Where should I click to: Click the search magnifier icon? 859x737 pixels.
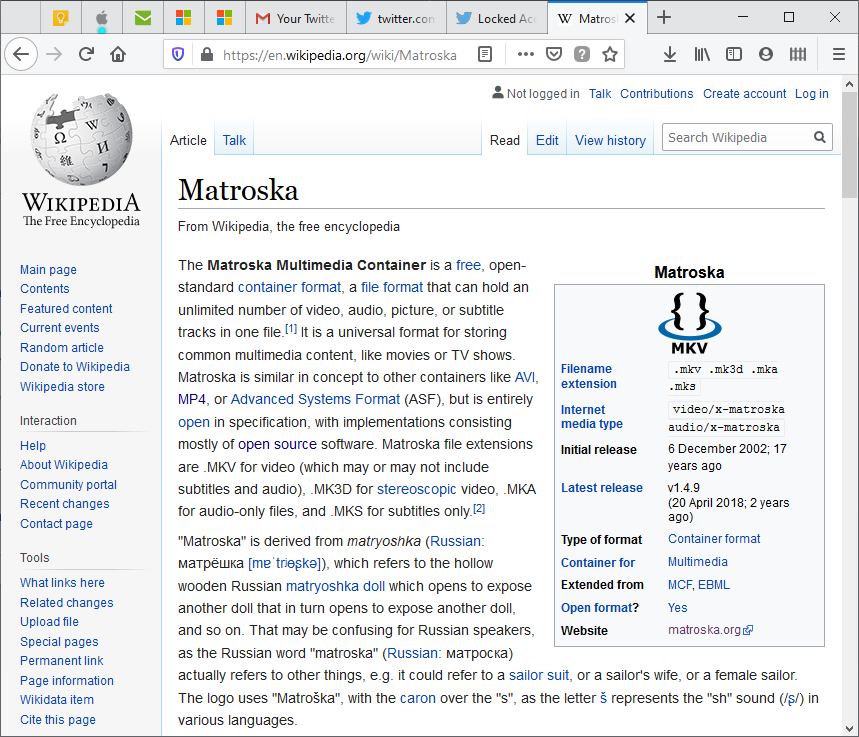(x=820, y=138)
